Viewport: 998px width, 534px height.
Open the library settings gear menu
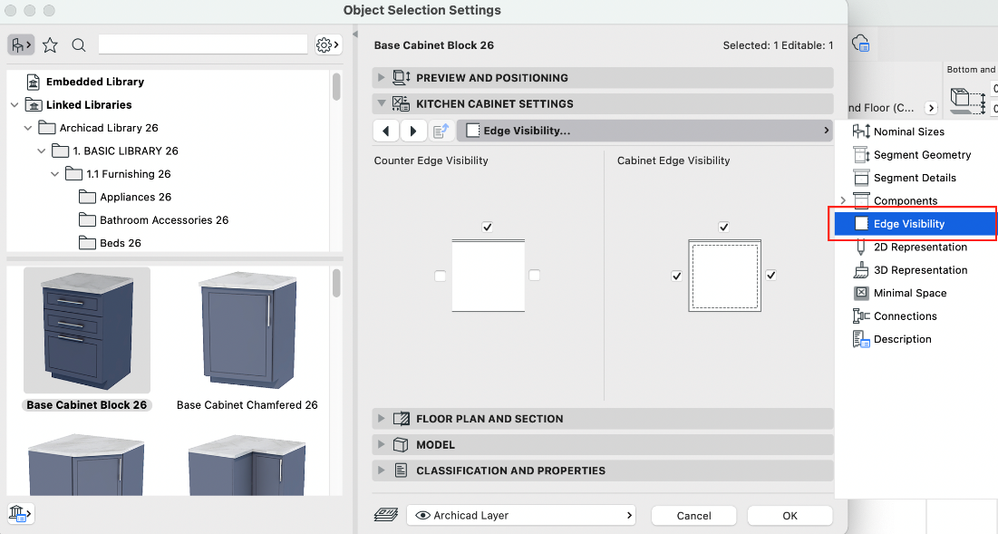[328, 45]
